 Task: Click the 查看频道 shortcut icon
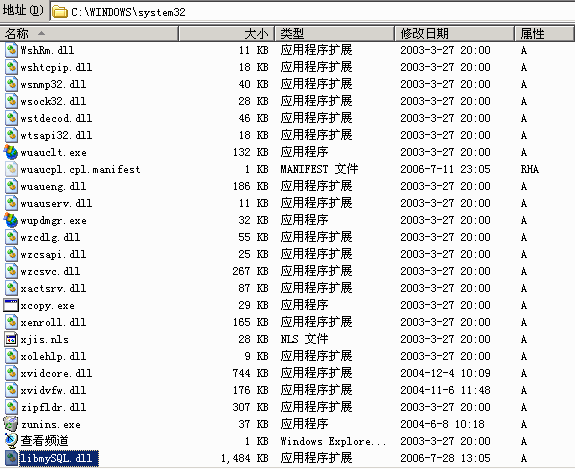click(11, 441)
